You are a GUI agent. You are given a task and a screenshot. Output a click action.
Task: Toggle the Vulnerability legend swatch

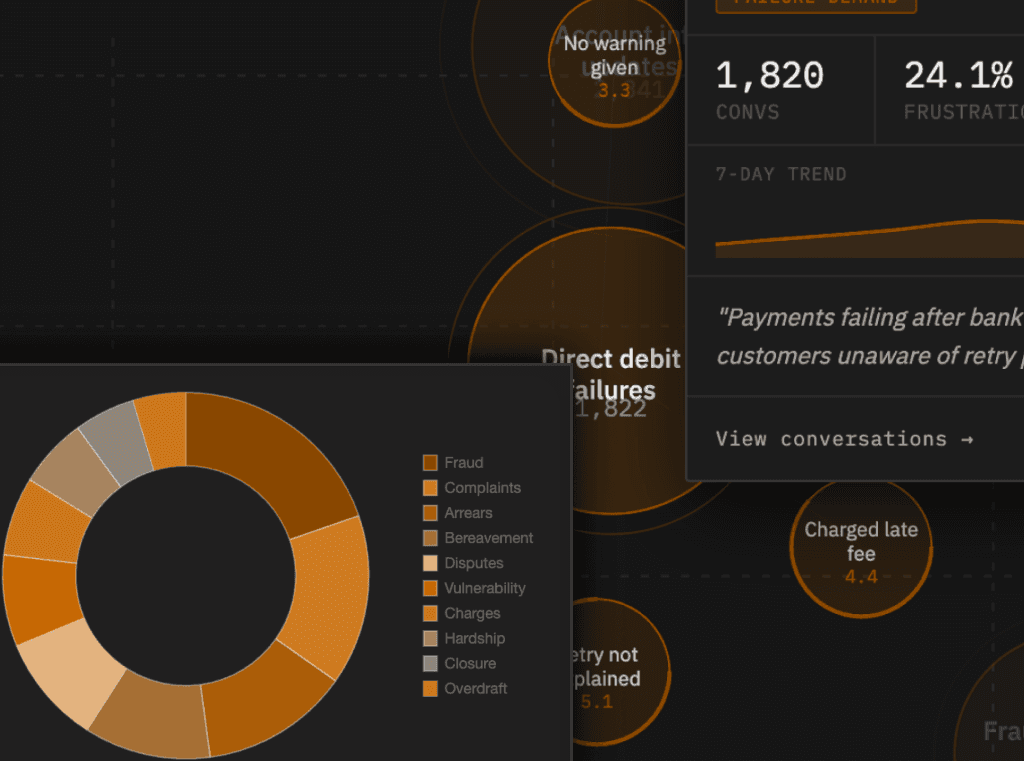point(430,589)
